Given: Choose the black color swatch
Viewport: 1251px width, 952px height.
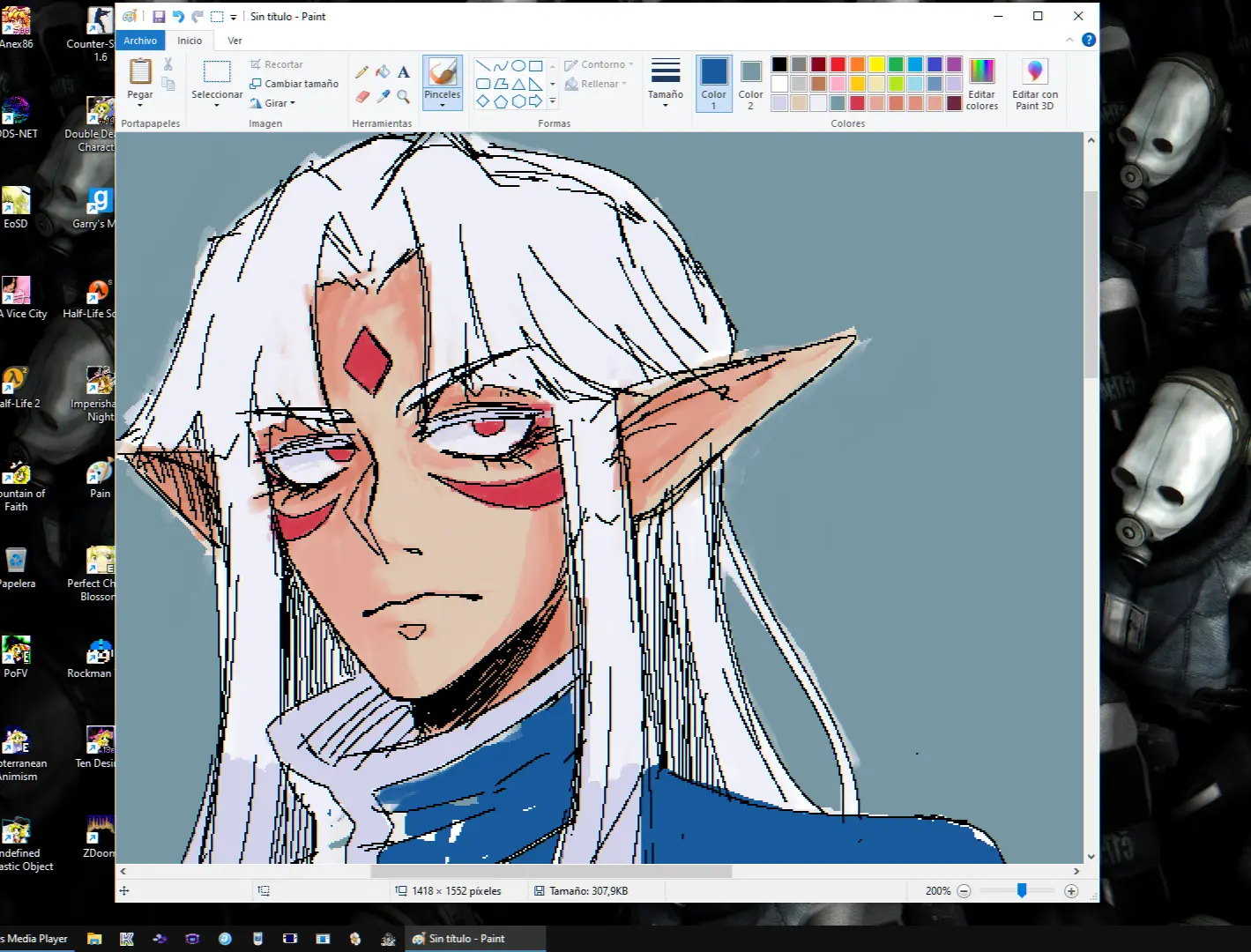Looking at the screenshot, I should pyautogui.click(x=779, y=64).
